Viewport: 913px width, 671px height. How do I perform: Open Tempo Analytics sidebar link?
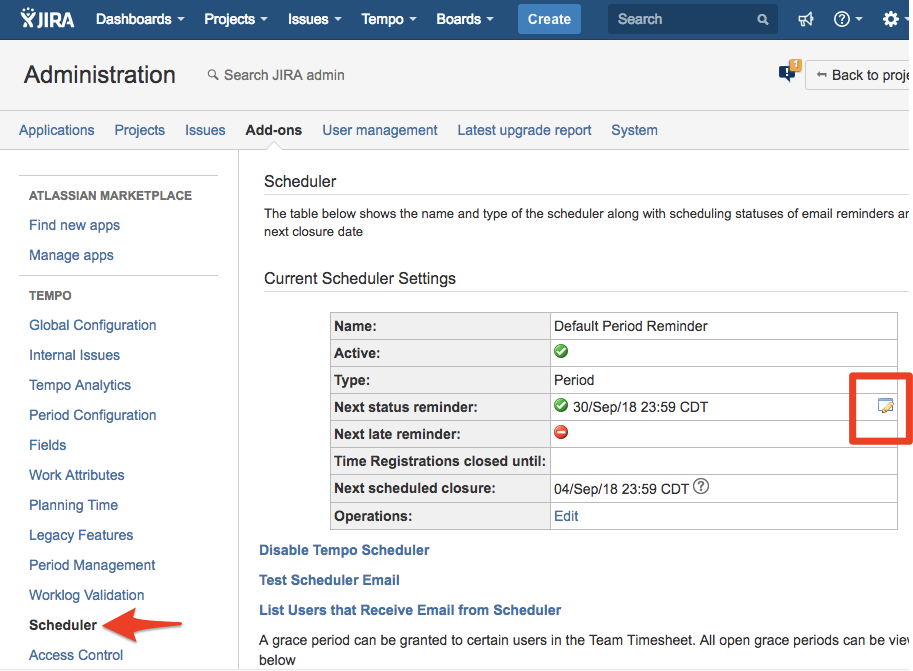(x=80, y=385)
